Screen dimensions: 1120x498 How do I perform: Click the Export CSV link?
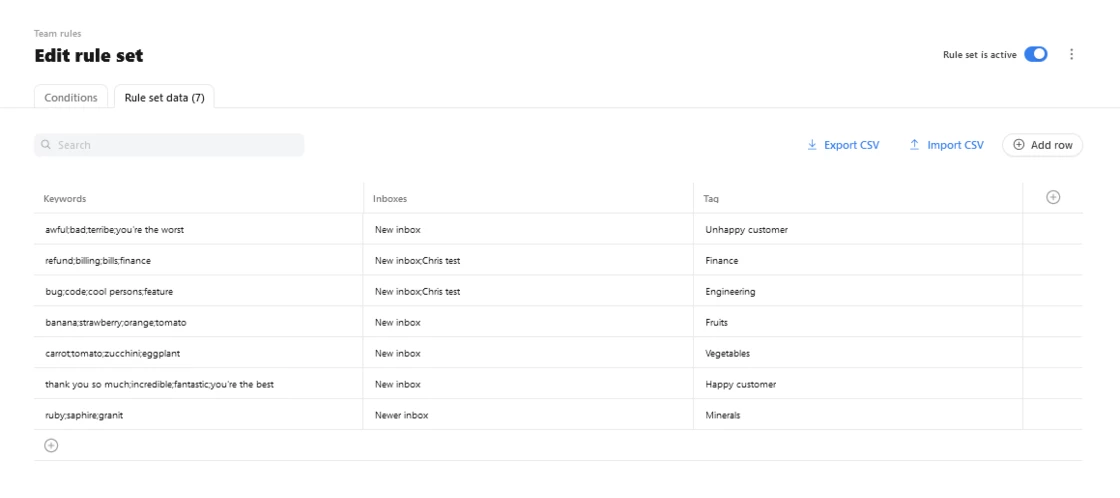[851, 145]
